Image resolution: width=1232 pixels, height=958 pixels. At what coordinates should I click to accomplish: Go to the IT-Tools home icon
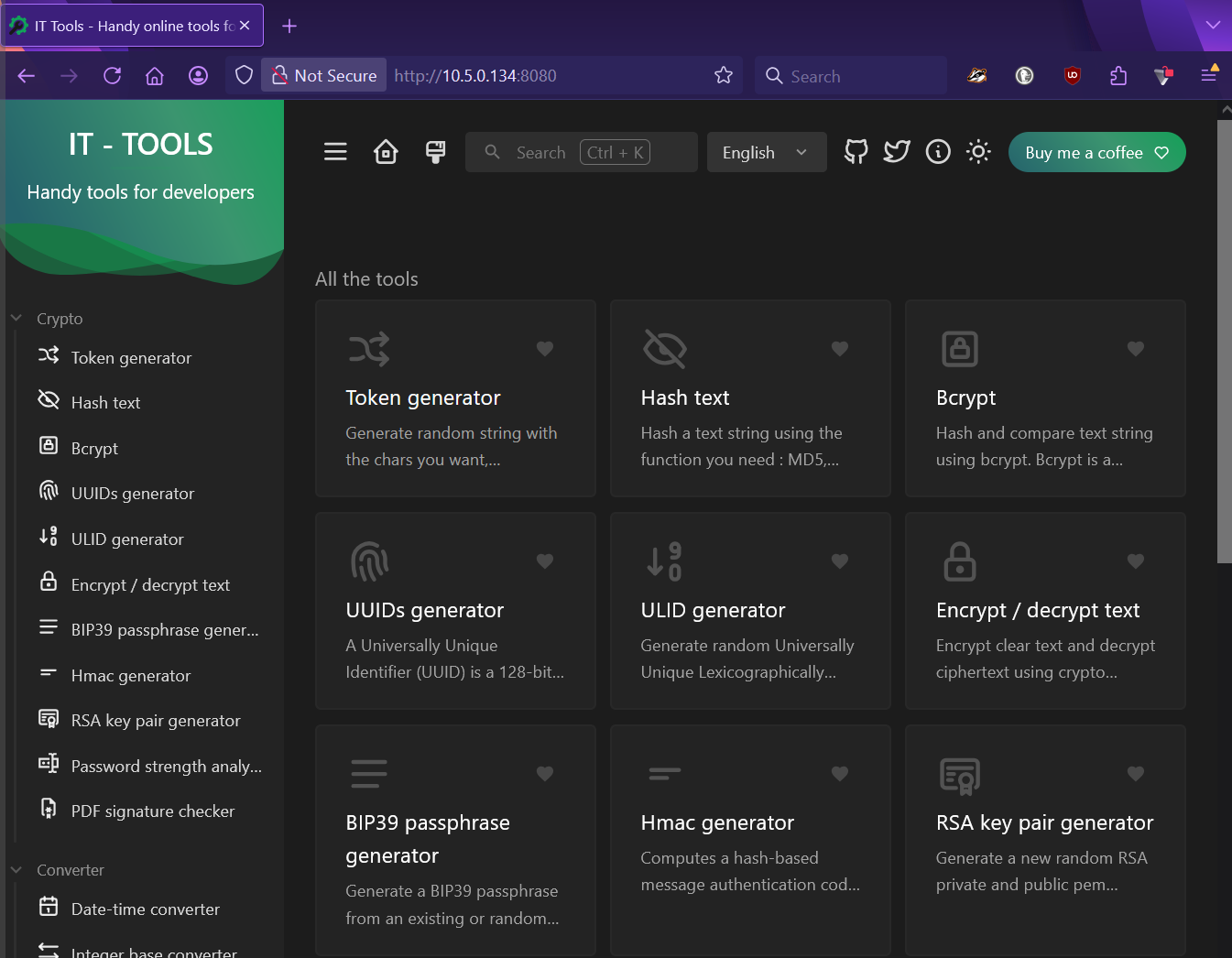click(386, 152)
